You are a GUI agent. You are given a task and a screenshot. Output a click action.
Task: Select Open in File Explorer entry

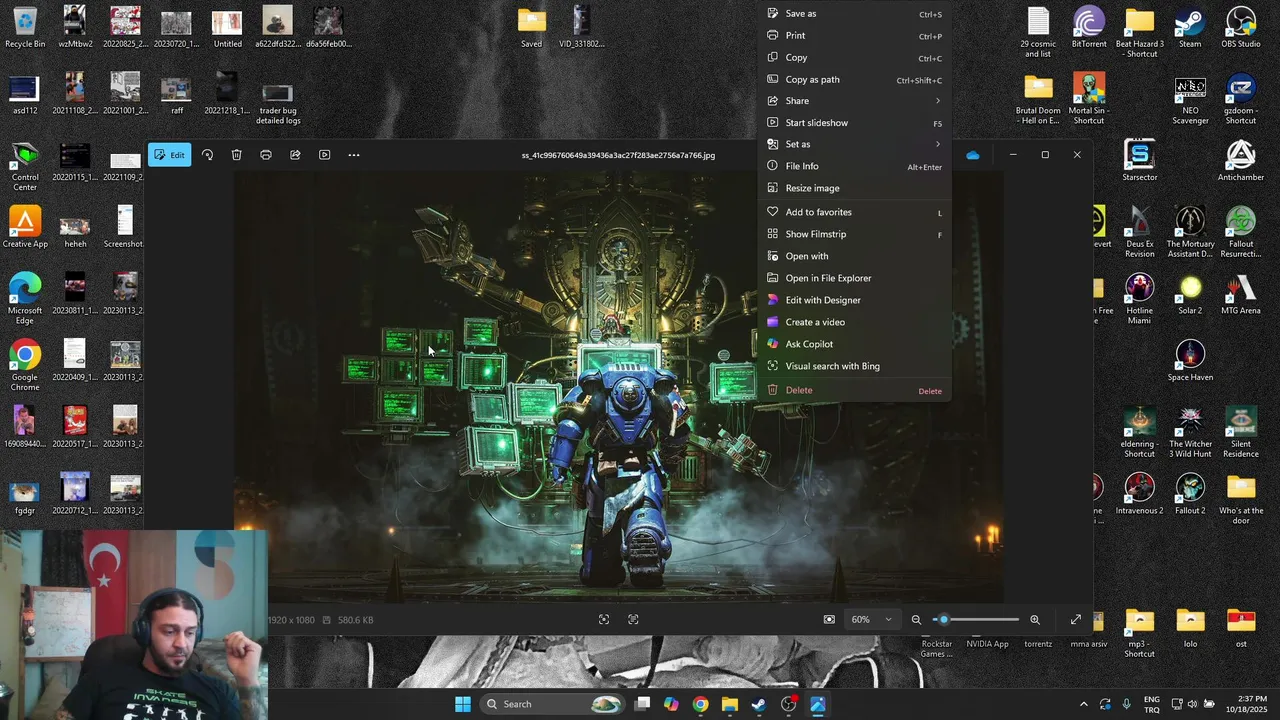pyautogui.click(x=854, y=278)
